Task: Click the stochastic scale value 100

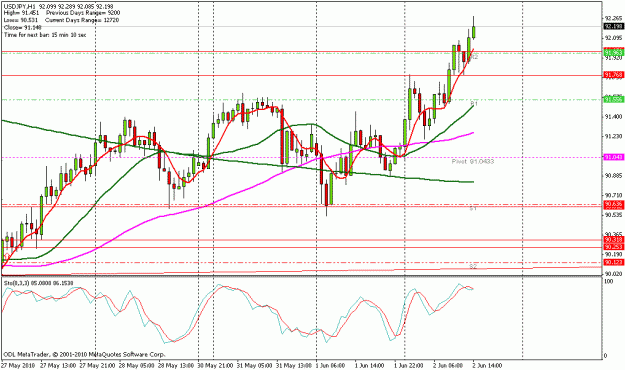Action: pos(609,281)
